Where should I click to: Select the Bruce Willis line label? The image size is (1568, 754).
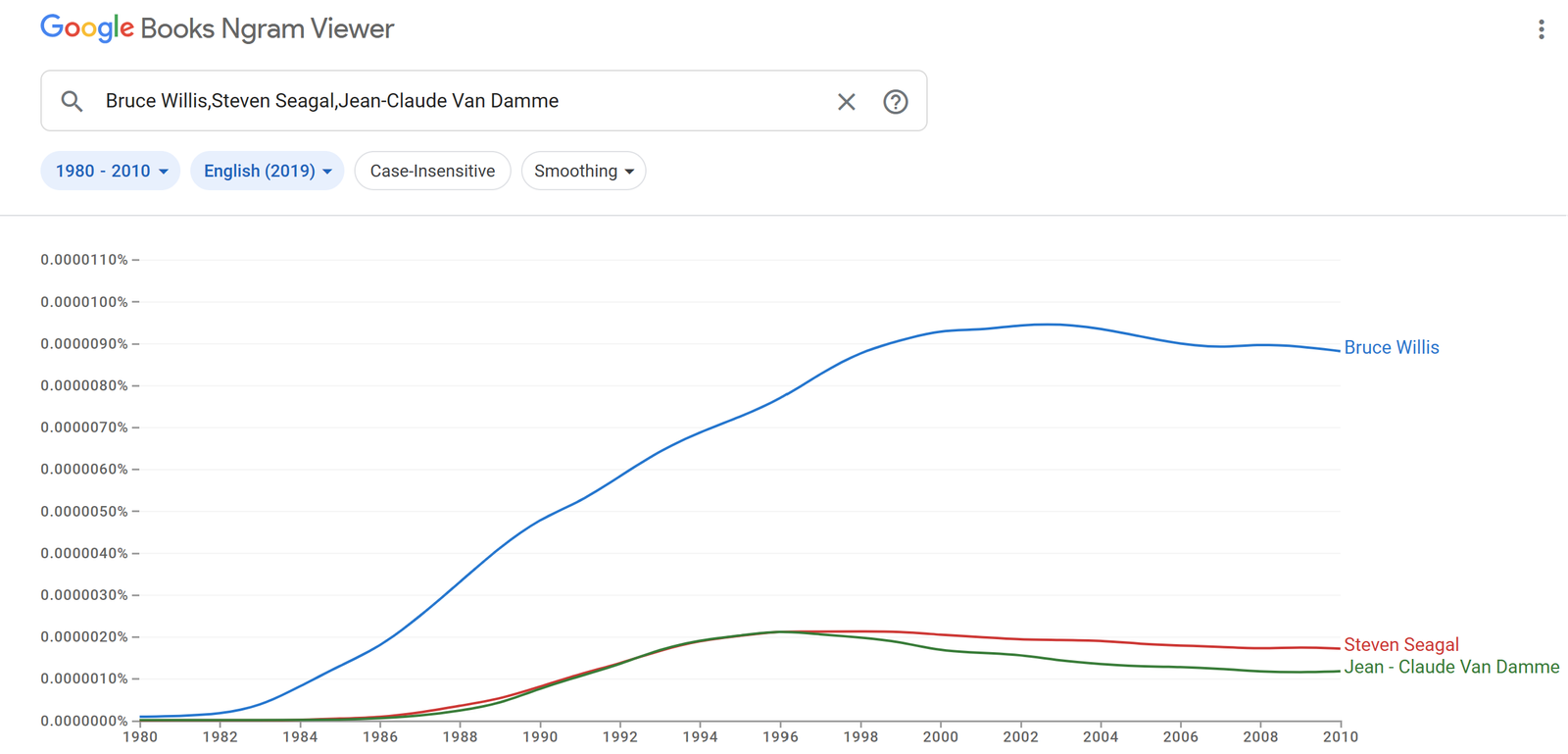point(1391,347)
